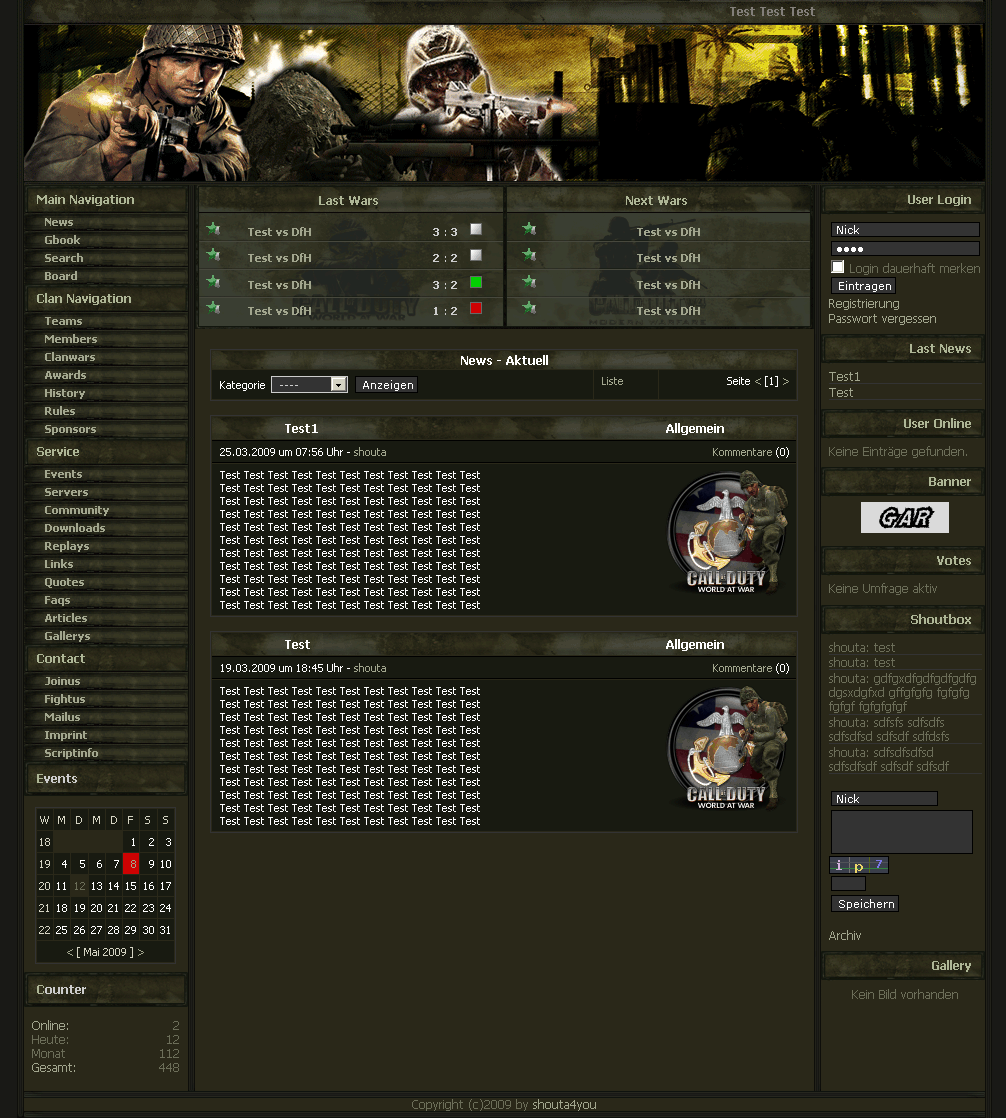Open Events in the Service menu
The height and width of the screenshot is (1120, 1006).
tap(63, 474)
